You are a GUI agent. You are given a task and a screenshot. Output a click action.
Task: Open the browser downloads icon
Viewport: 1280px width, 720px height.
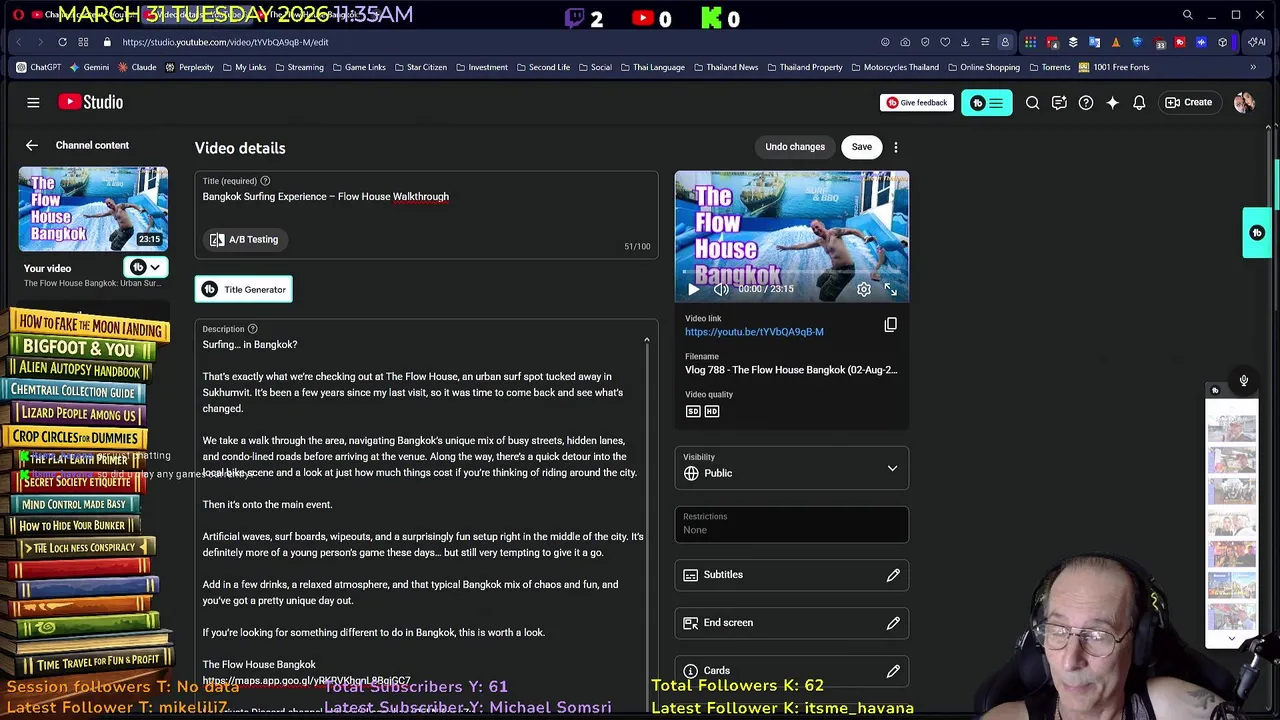[x=965, y=42]
